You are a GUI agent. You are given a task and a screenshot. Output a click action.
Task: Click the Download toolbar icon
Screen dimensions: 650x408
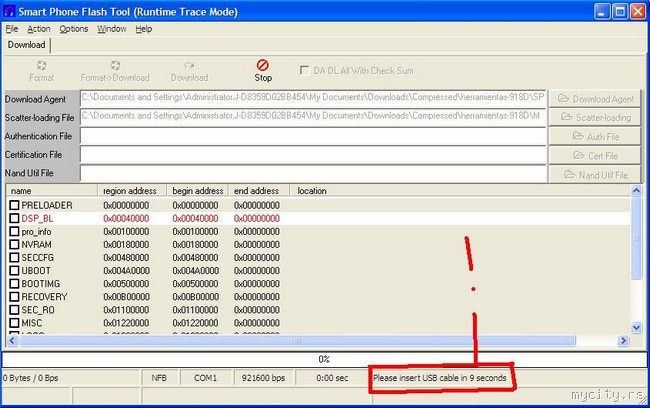coord(189,65)
